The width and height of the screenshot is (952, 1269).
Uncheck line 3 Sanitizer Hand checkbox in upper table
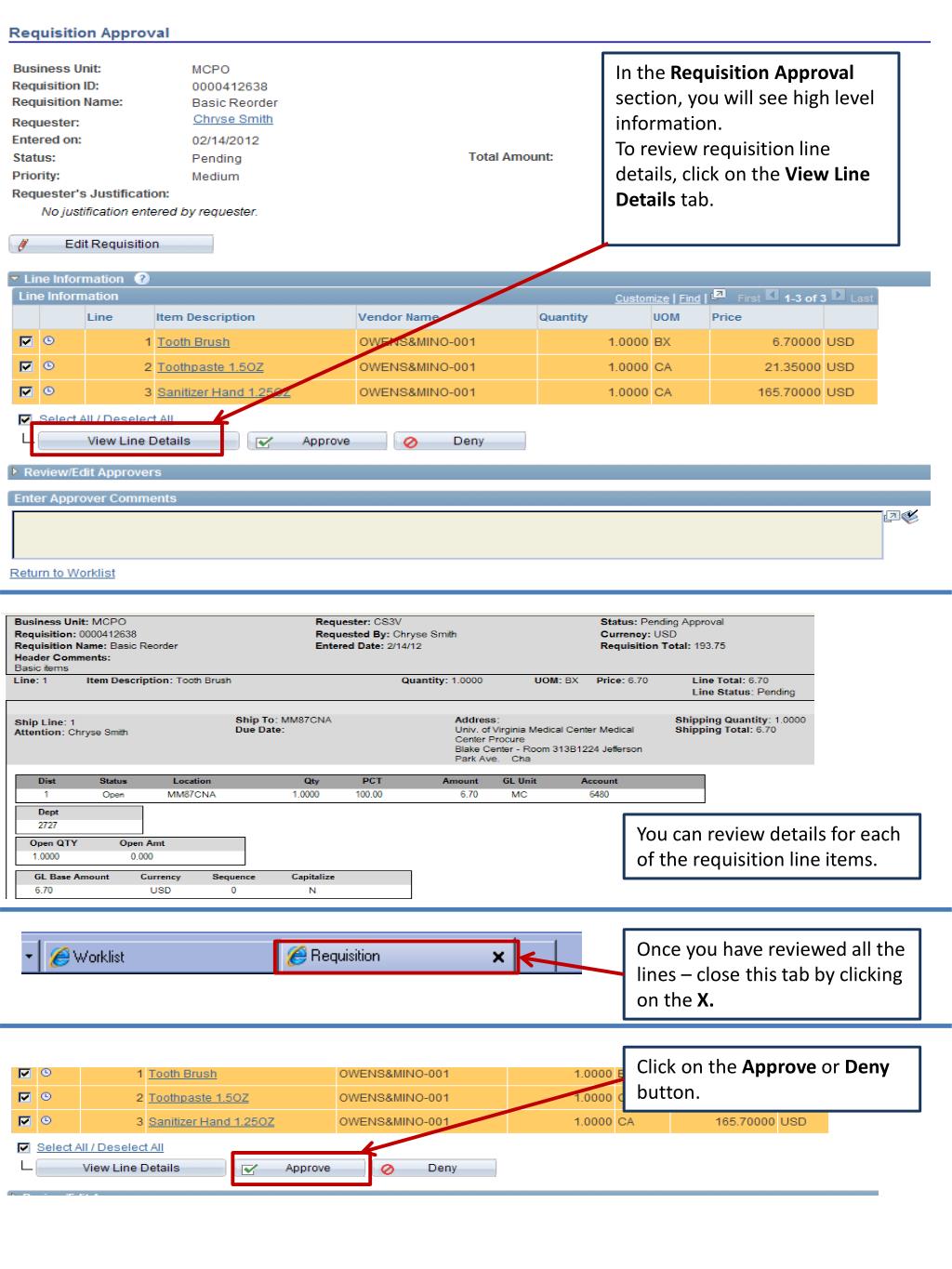(x=25, y=391)
